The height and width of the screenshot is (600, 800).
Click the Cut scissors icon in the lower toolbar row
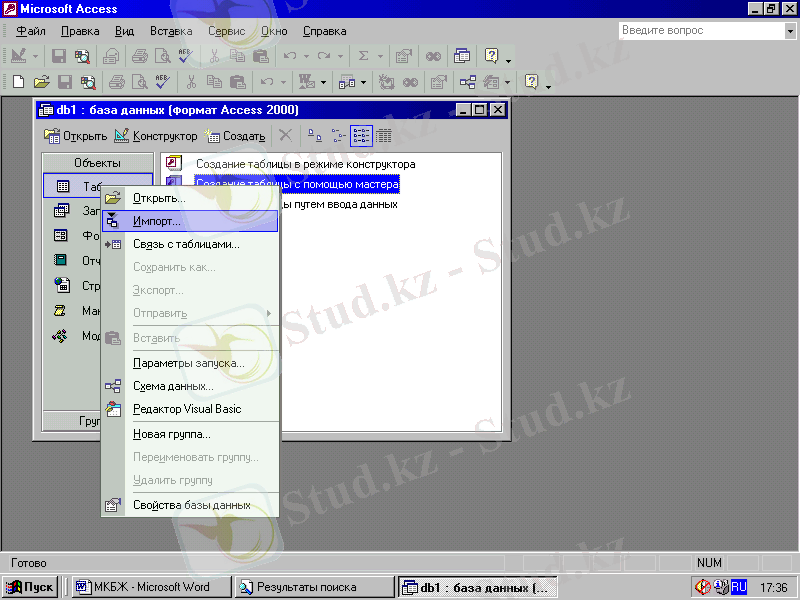(x=191, y=82)
